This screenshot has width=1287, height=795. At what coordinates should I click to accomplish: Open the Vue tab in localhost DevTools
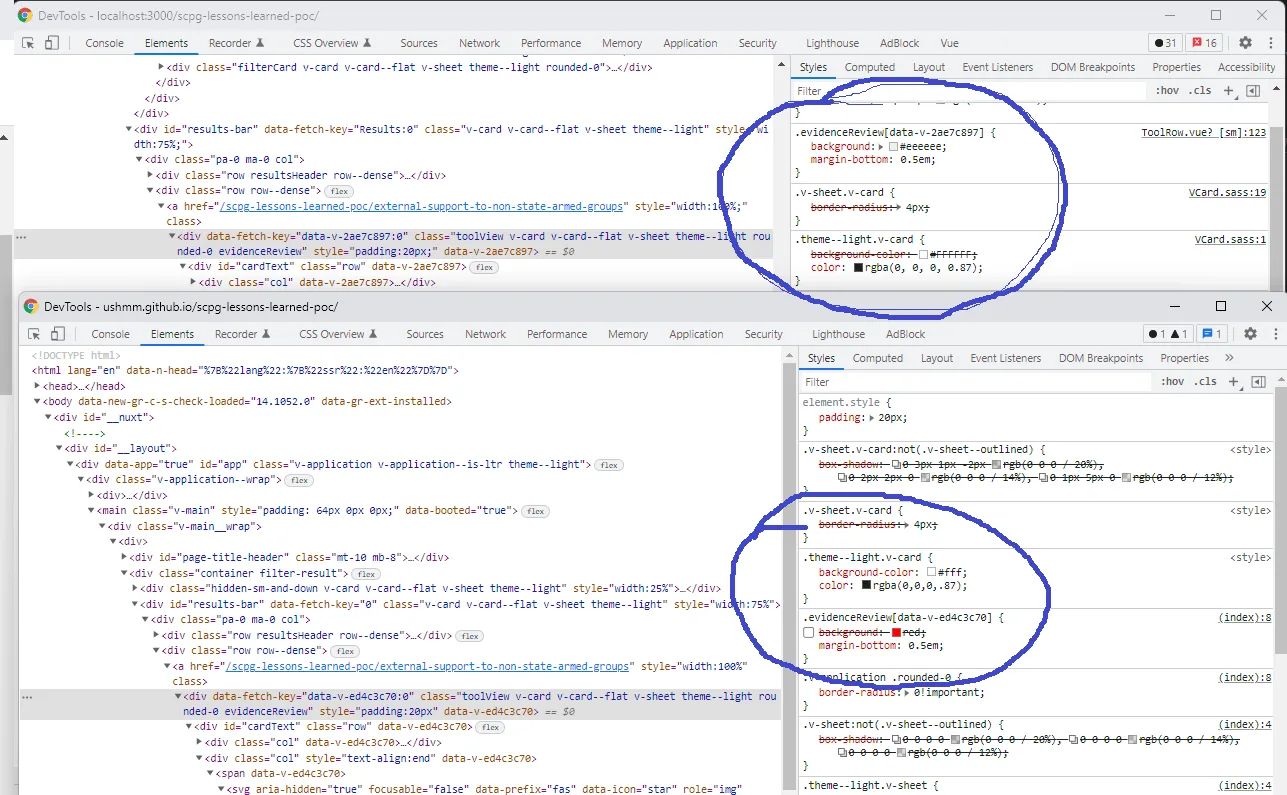950,43
